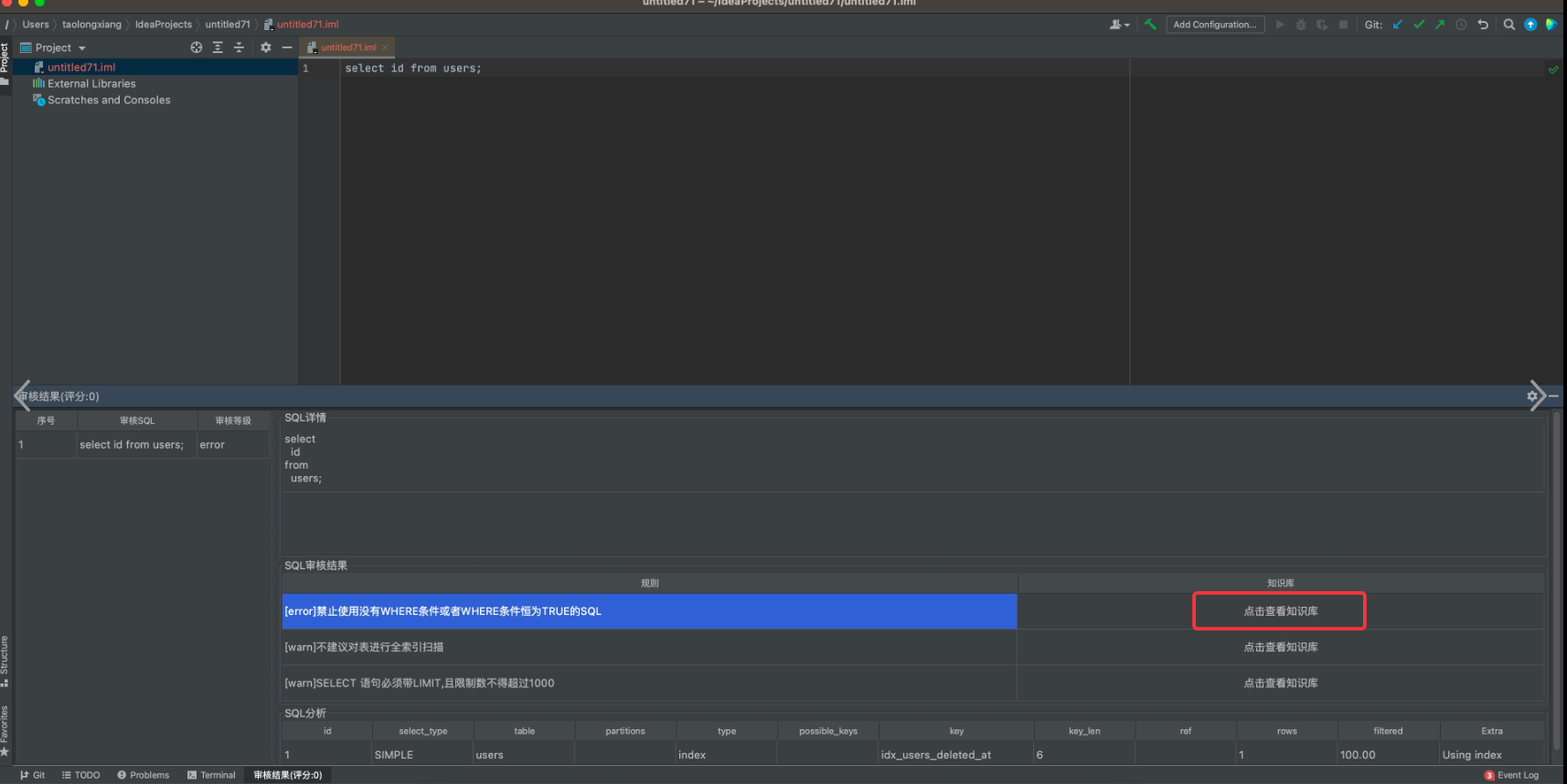This screenshot has width=1567, height=784.
Task: Click the Structure vertical sidebar tab
Action: pos(5,661)
